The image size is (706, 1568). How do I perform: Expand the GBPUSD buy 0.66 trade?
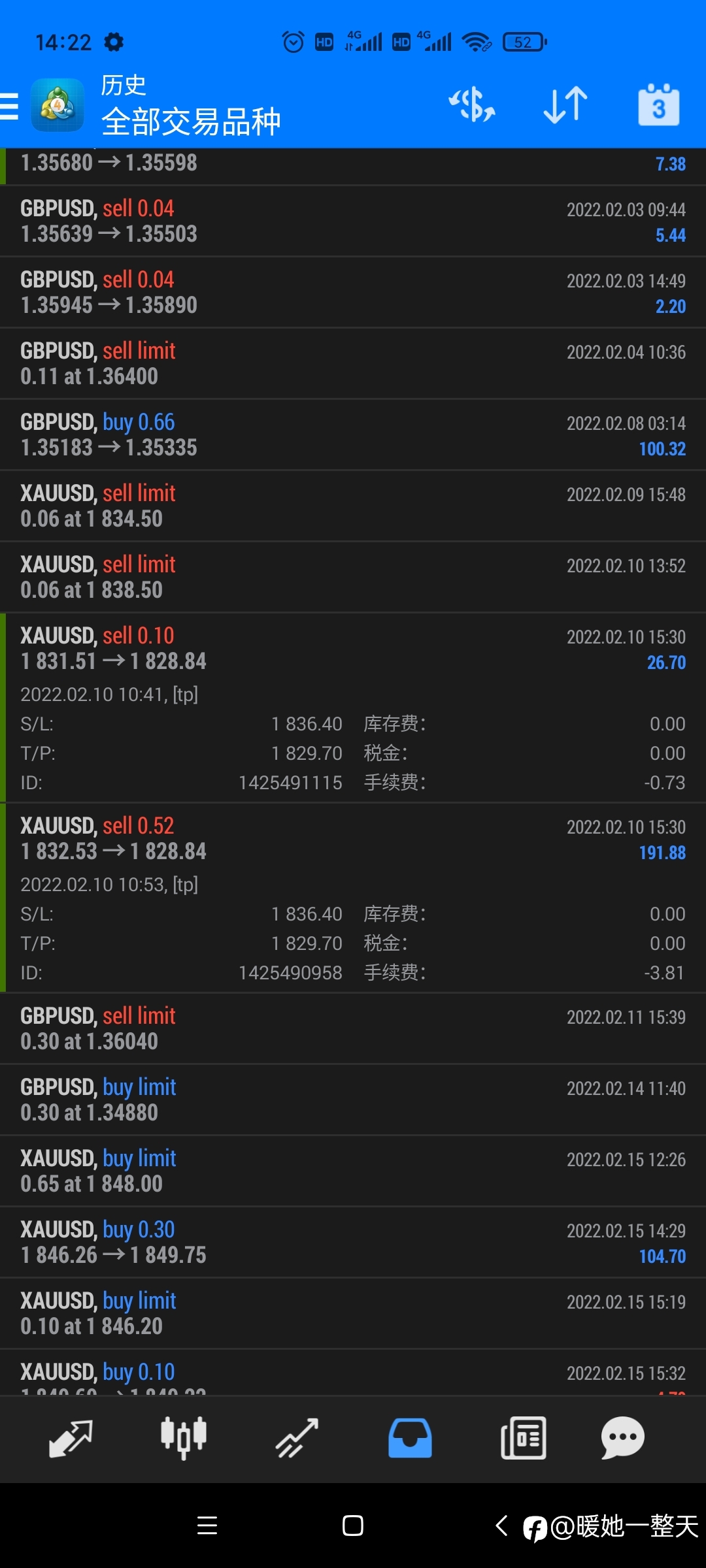point(353,435)
